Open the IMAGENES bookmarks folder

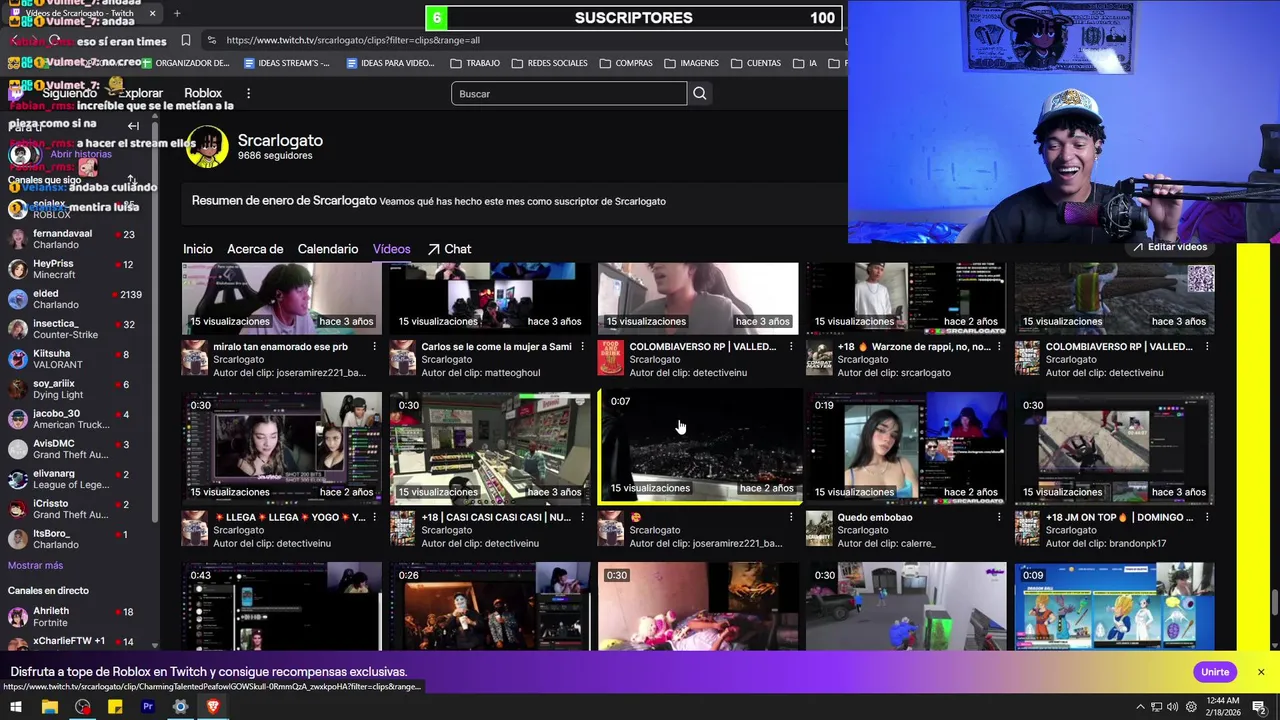click(691, 63)
